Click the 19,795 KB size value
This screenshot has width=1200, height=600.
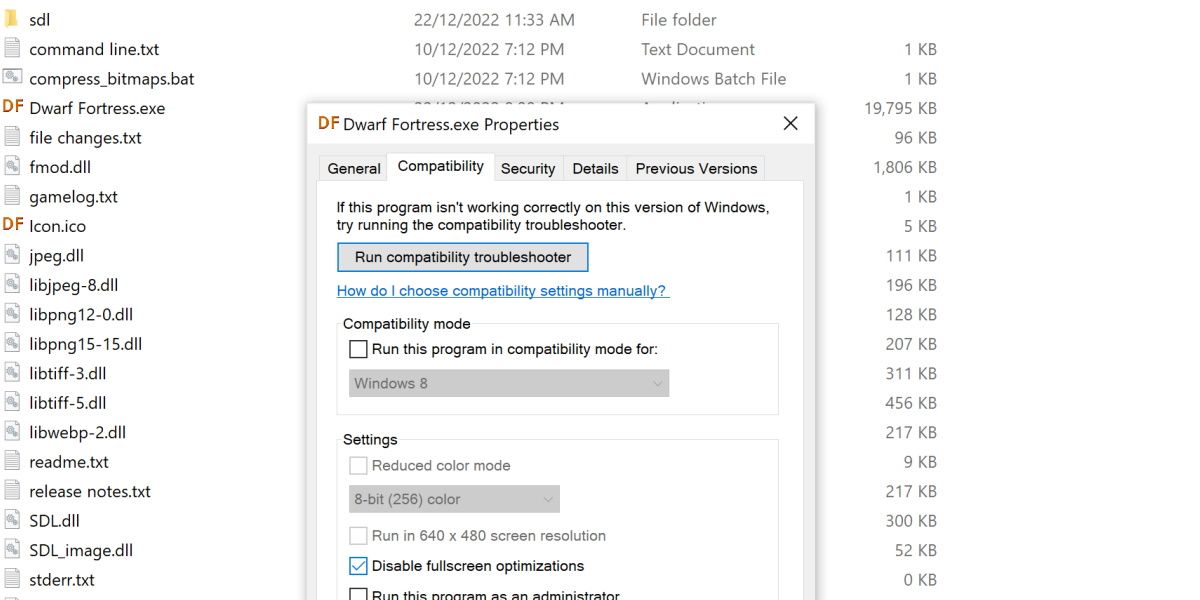tap(900, 108)
